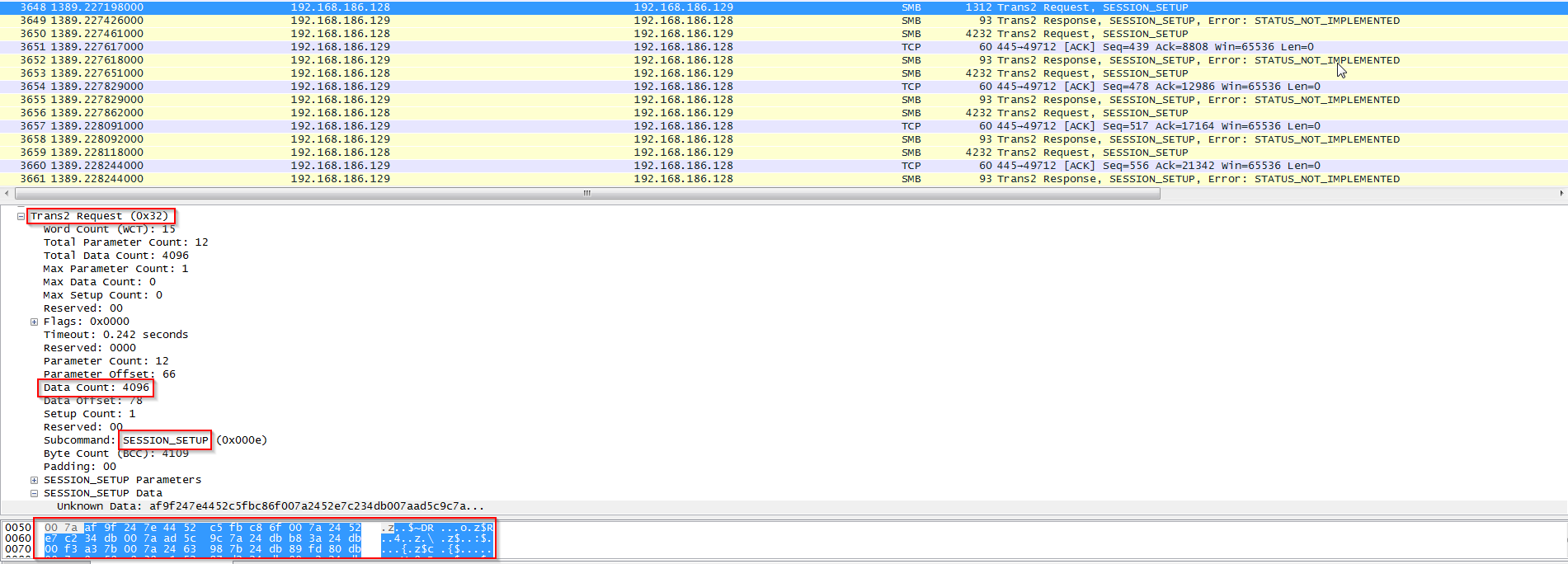Viewport: 1568px width, 564px height.
Task: Select the "Total Data Count: 4096" field
Action: pyautogui.click(x=116, y=256)
